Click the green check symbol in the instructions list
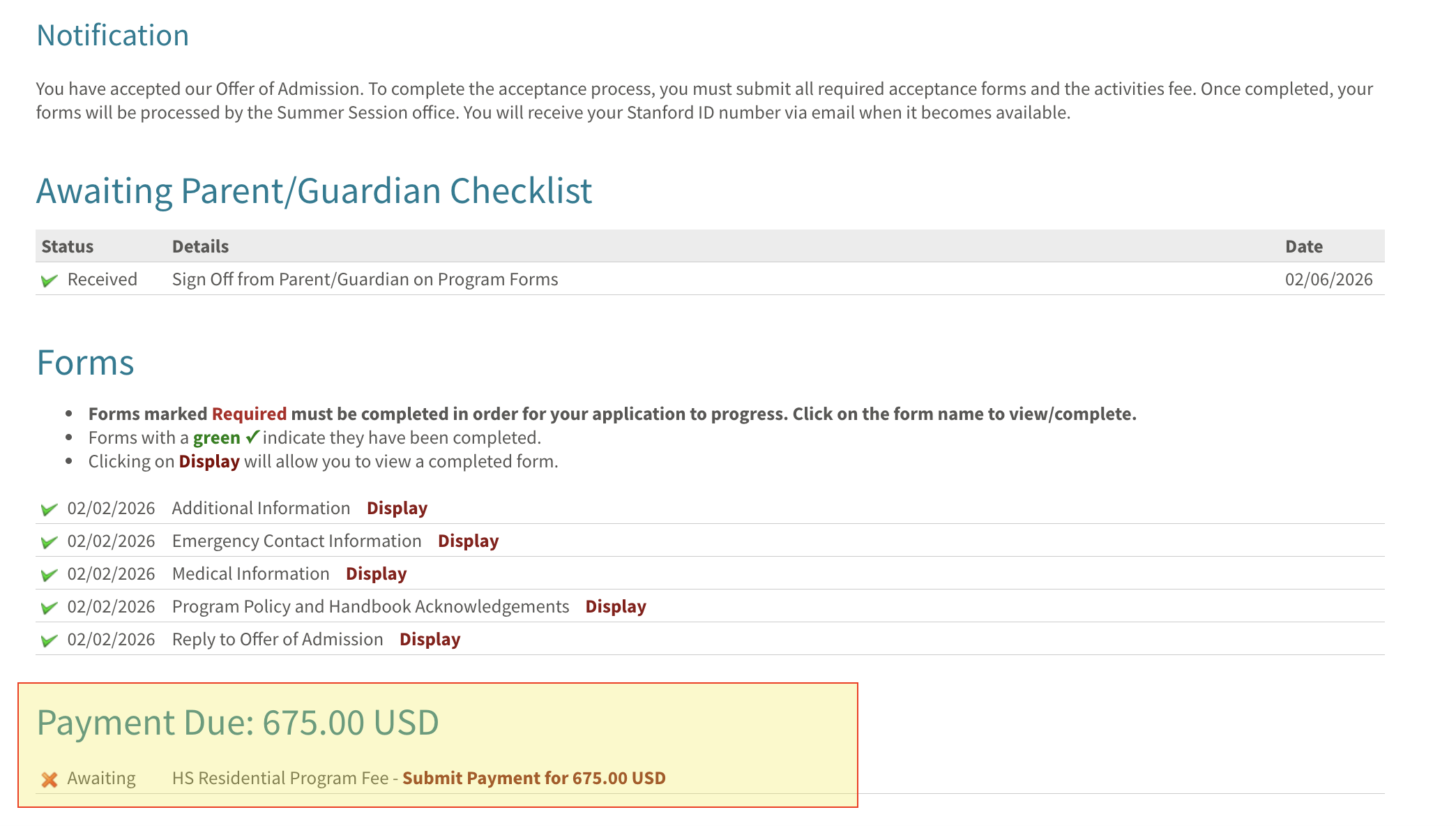 tap(252, 437)
